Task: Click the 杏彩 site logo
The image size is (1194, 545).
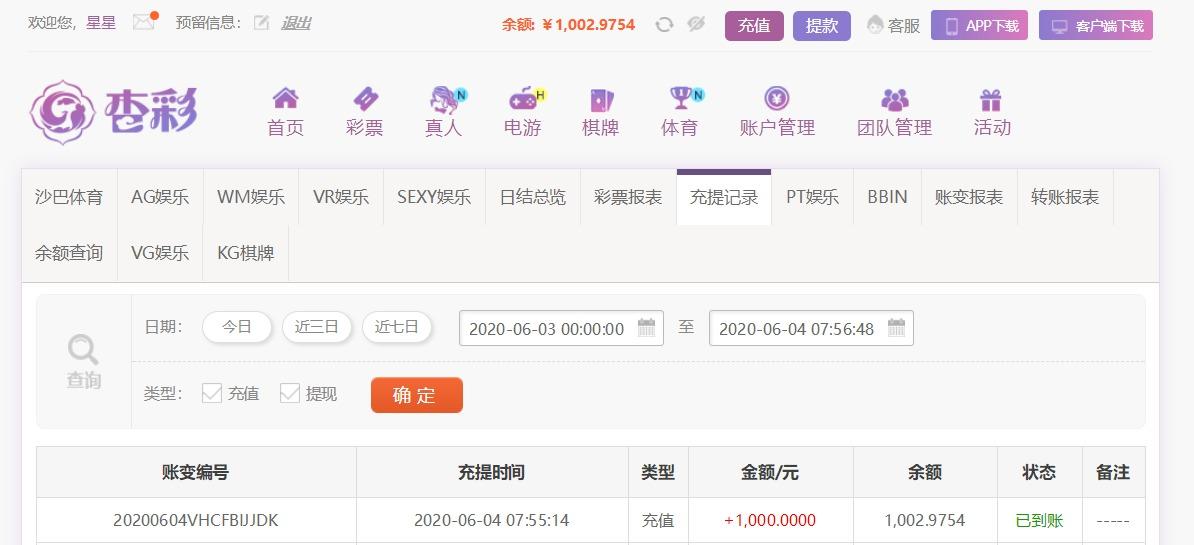Action: pos(113,113)
